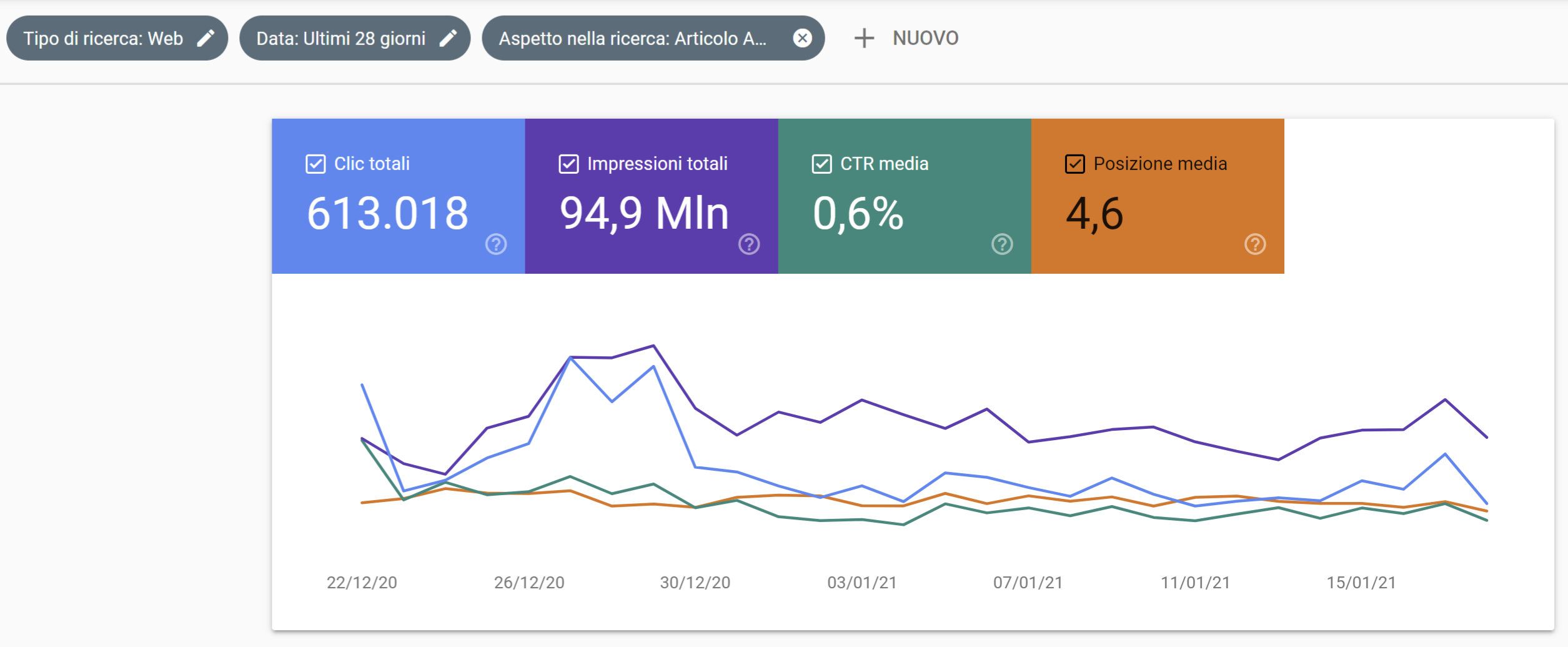Click the 07/01/21 axis date label

click(1028, 583)
